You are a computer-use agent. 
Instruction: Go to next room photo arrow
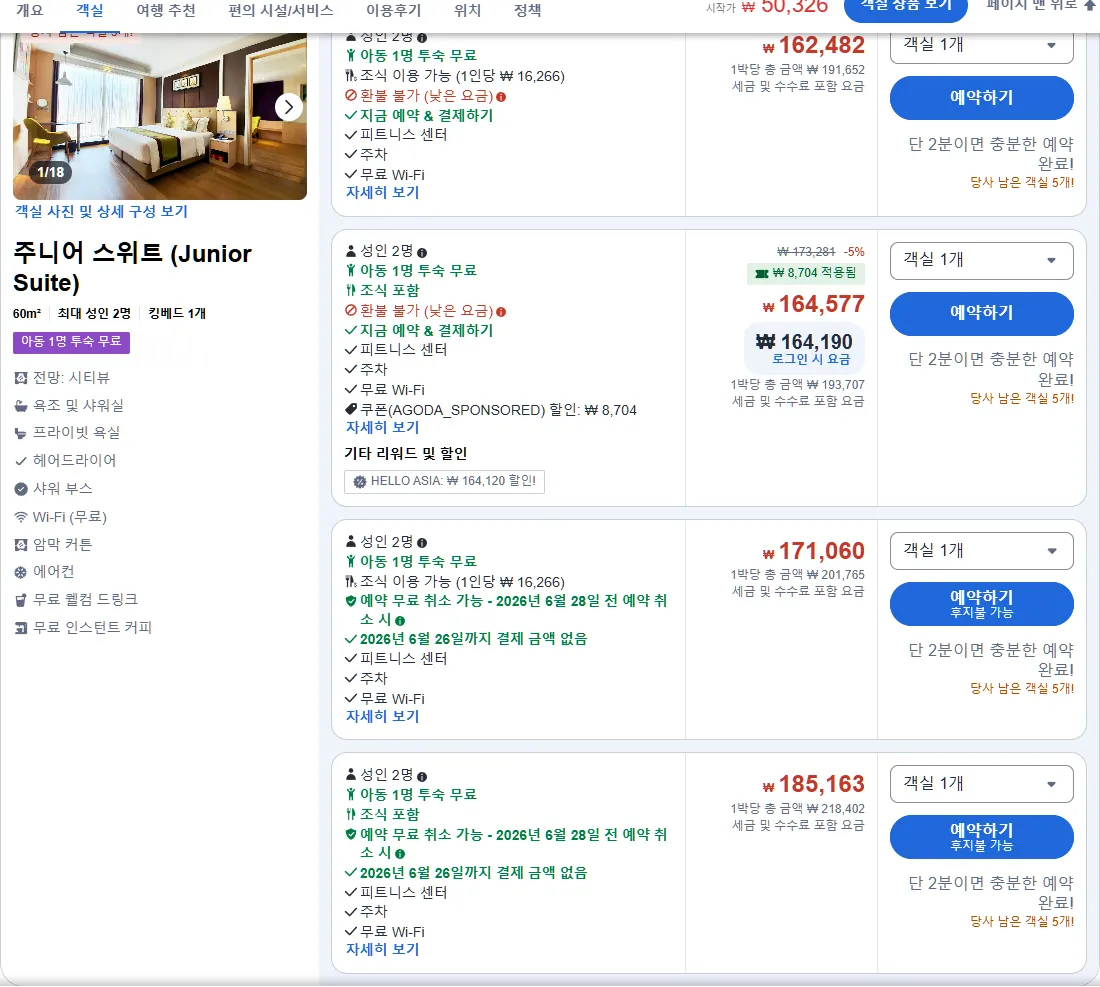[x=288, y=107]
